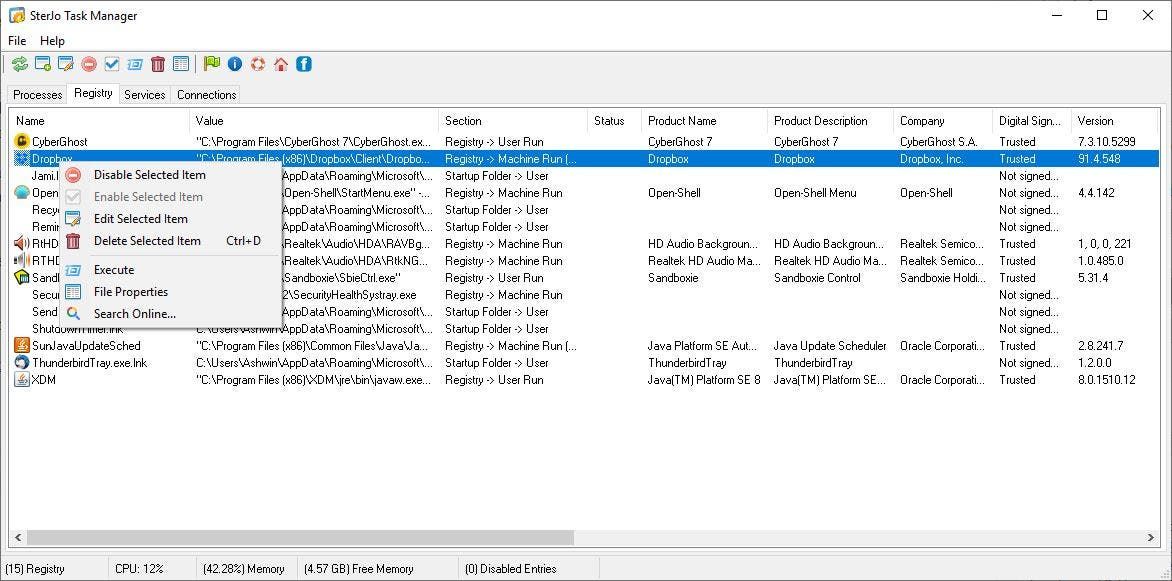The height and width of the screenshot is (581, 1172).
Task: Click the (0) Disabled Entries status text
Action: 511,569
